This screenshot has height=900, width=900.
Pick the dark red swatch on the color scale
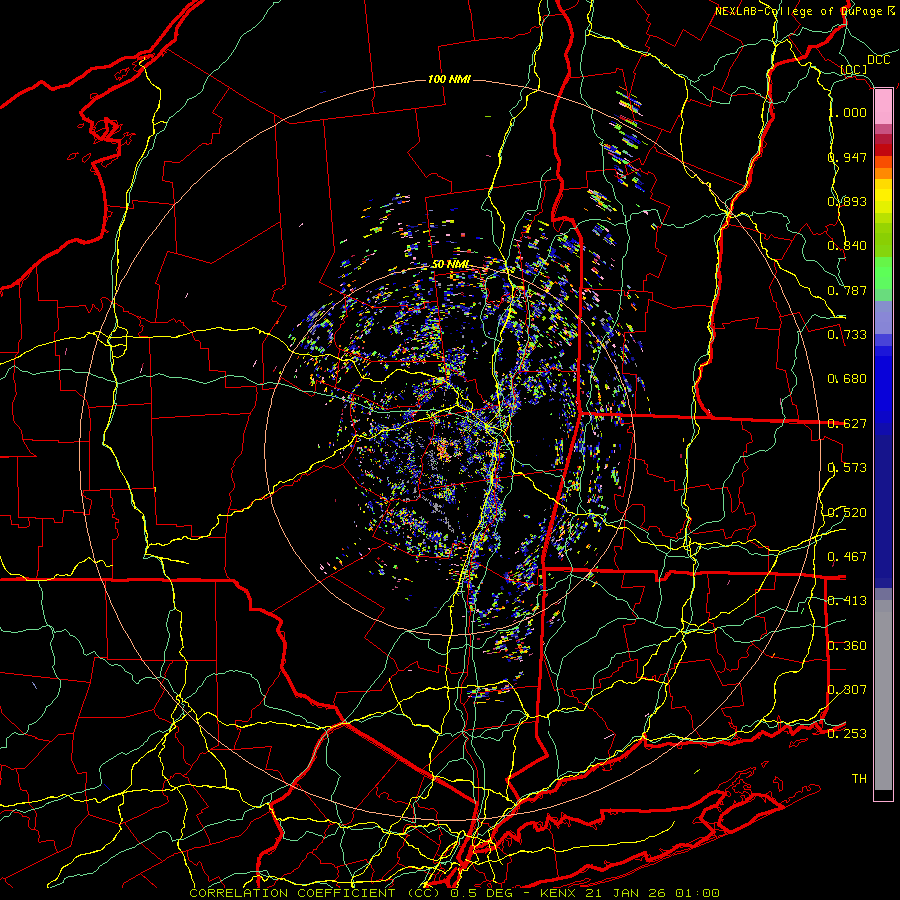(883, 150)
